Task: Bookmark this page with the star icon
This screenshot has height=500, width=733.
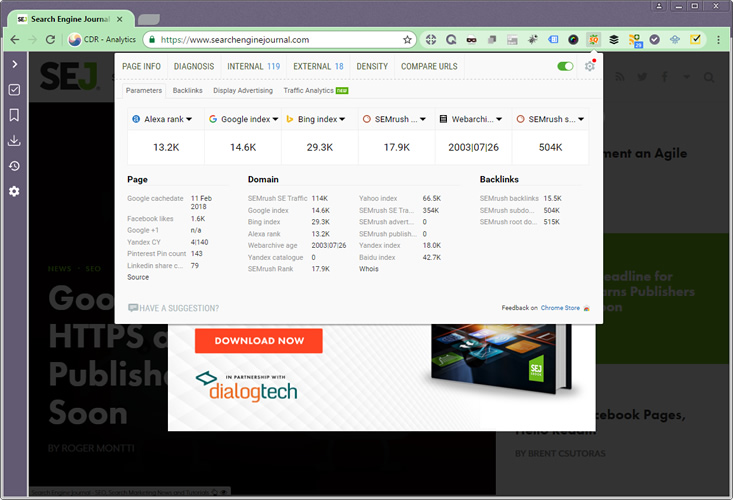Action: [407, 40]
